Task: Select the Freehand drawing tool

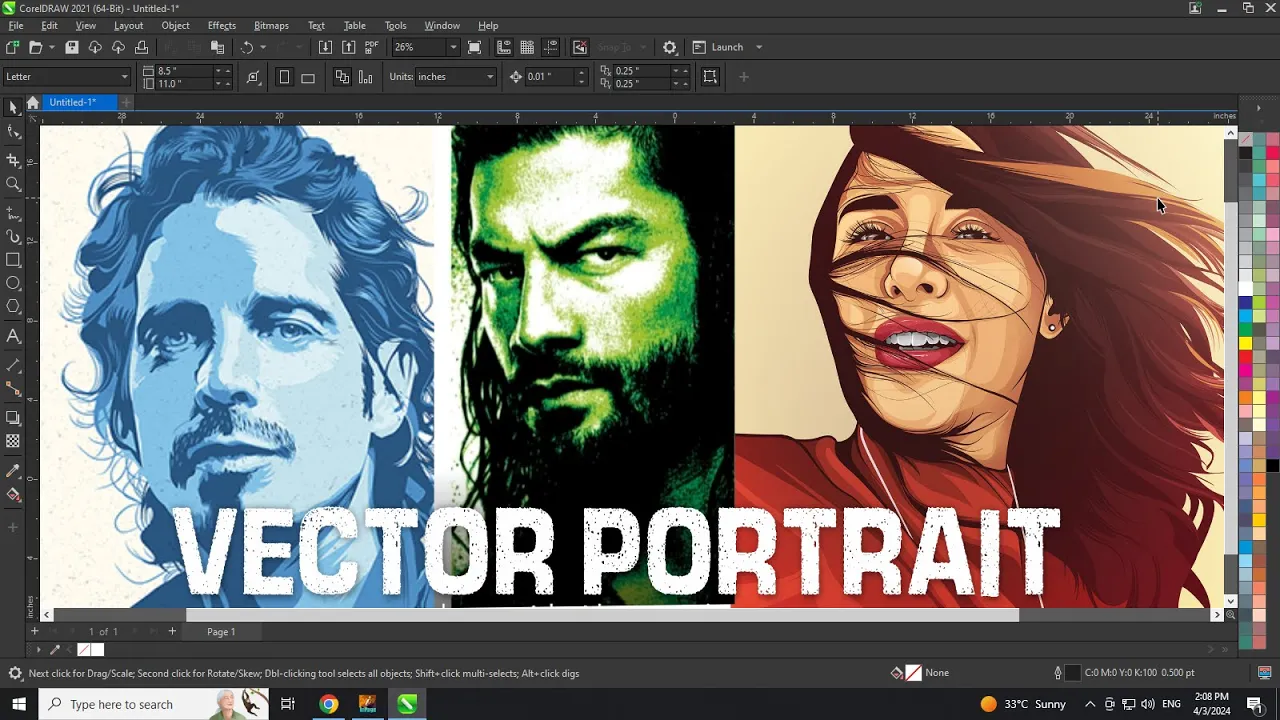Action: click(13, 213)
